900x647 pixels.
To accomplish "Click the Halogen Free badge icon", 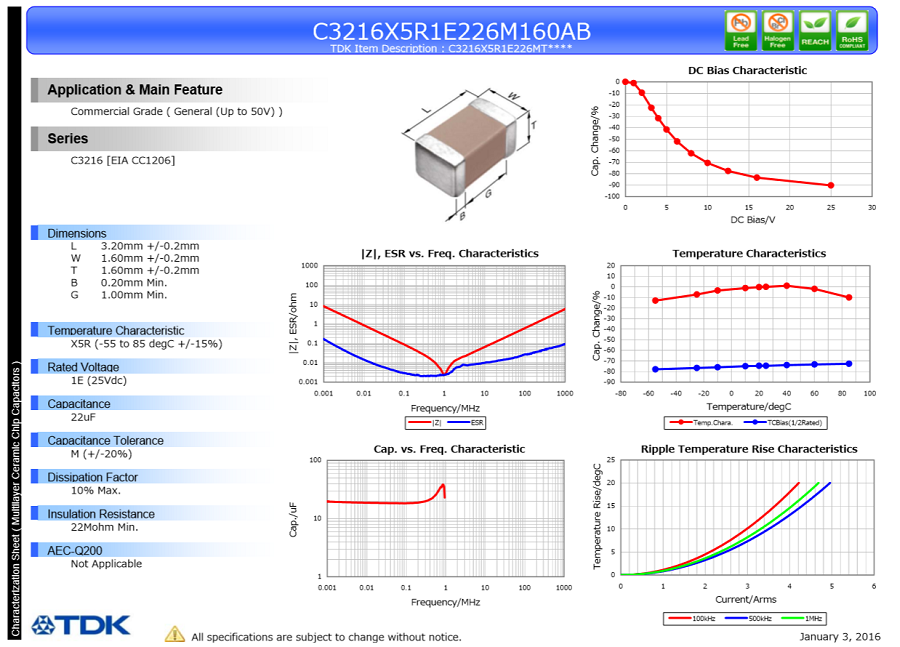I will point(778,30).
